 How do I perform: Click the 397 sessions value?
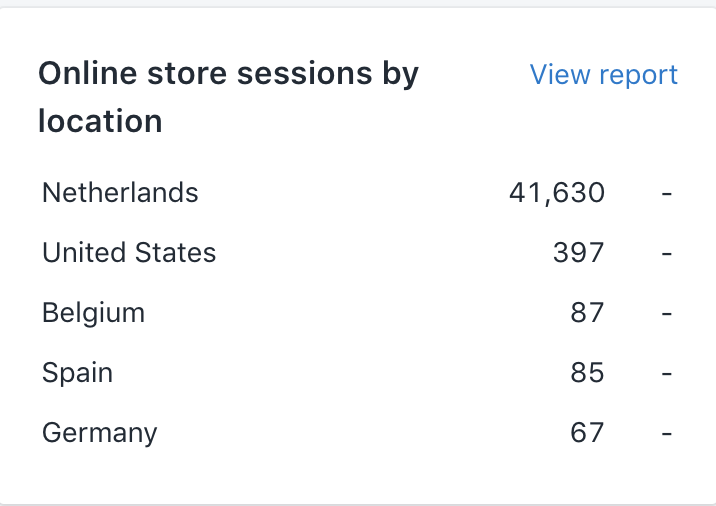(579, 253)
